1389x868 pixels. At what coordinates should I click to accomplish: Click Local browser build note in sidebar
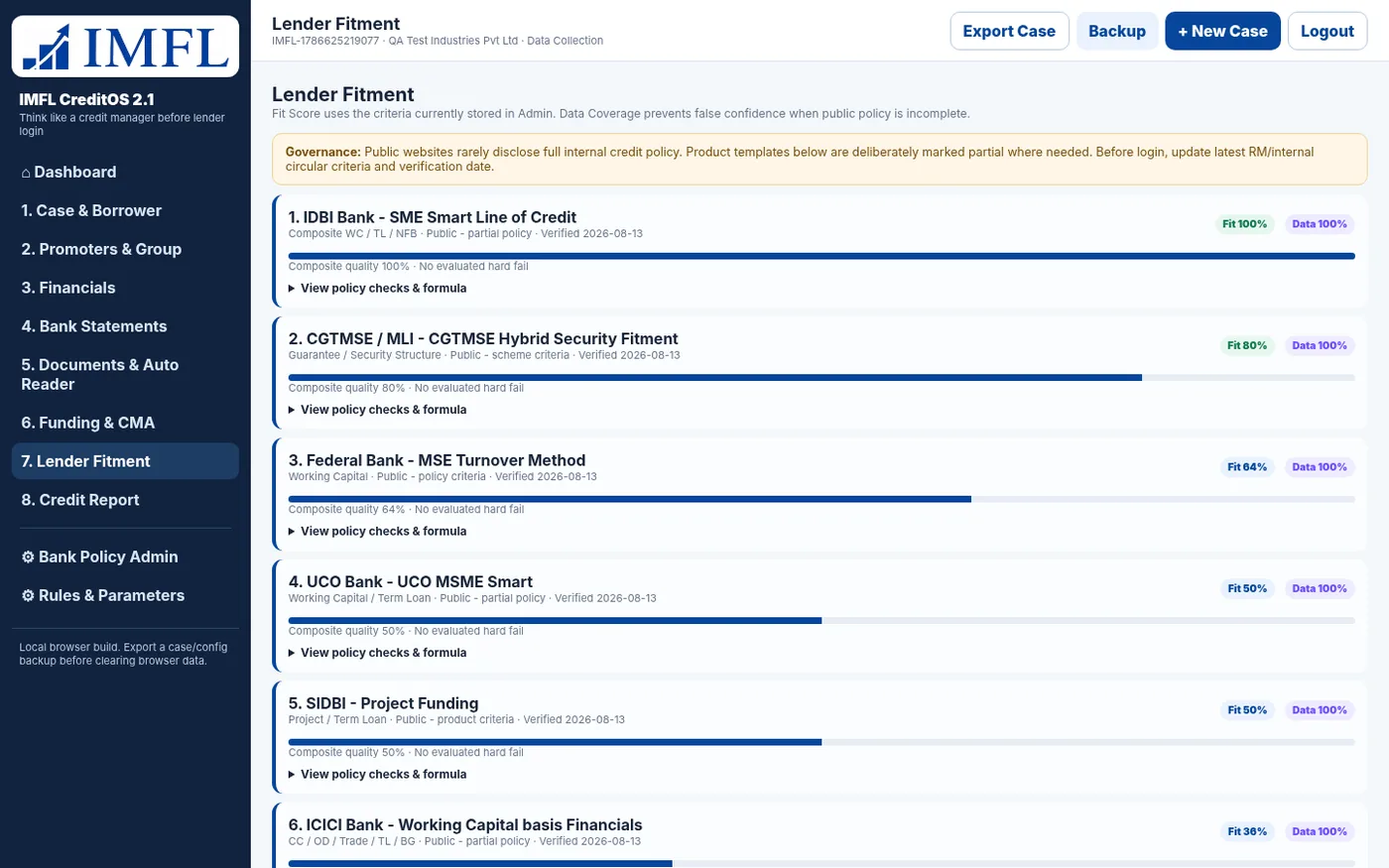point(123,654)
